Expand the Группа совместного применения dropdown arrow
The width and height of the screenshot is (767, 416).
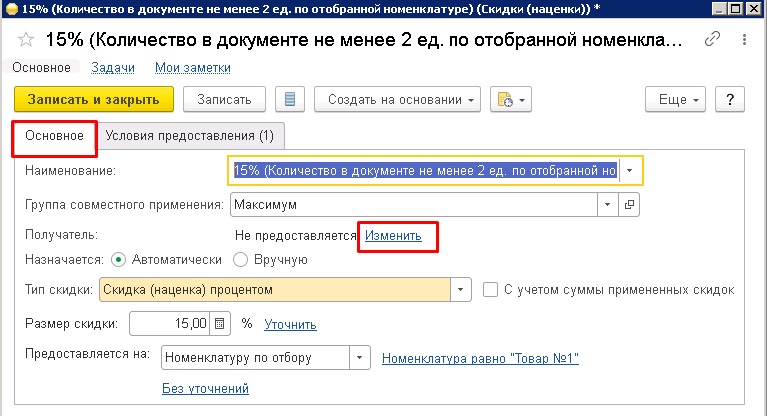click(x=608, y=205)
